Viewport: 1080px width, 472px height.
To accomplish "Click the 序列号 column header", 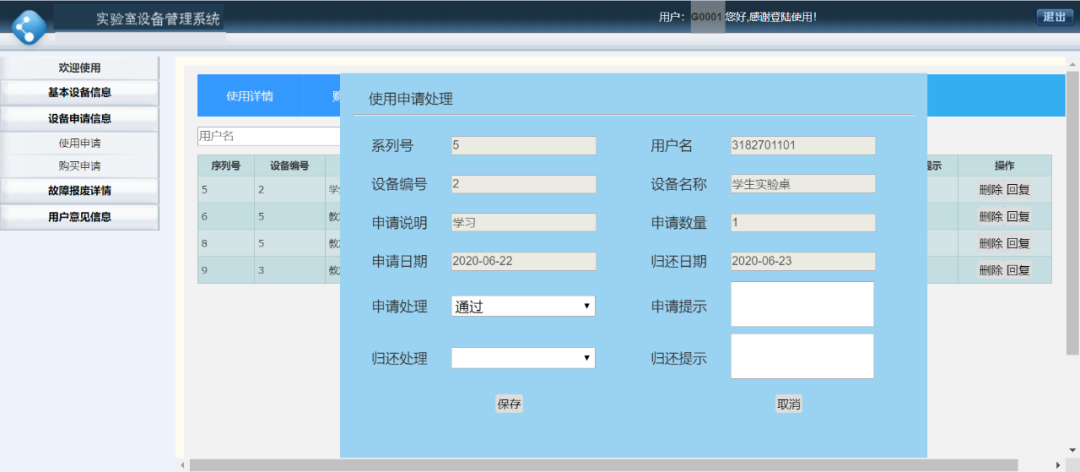I will (x=226, y=165).
